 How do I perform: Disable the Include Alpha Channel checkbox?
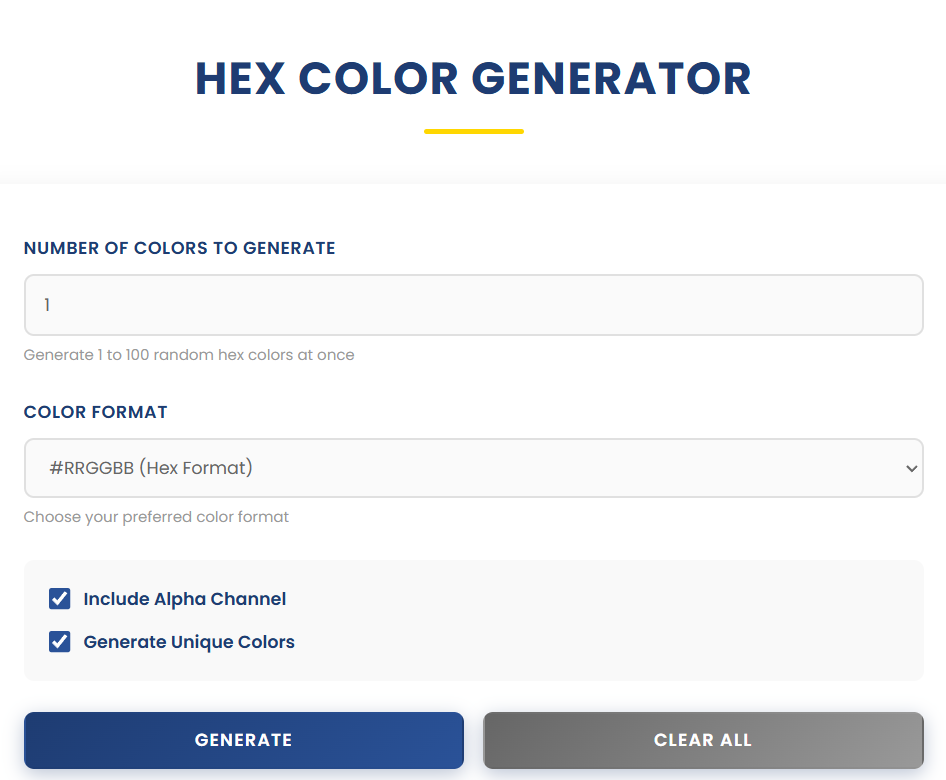pos(59,598)
